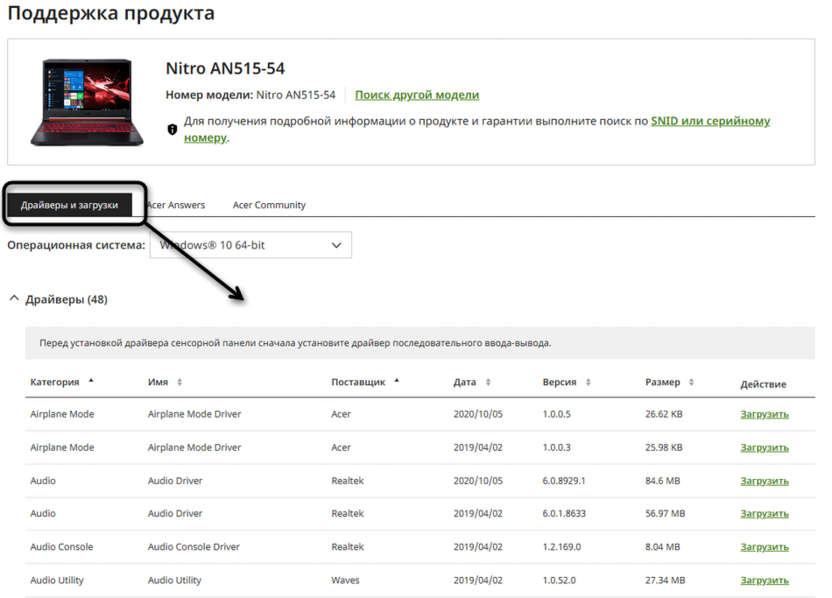Click the Nitro AN515-54 laptop image

87,102
